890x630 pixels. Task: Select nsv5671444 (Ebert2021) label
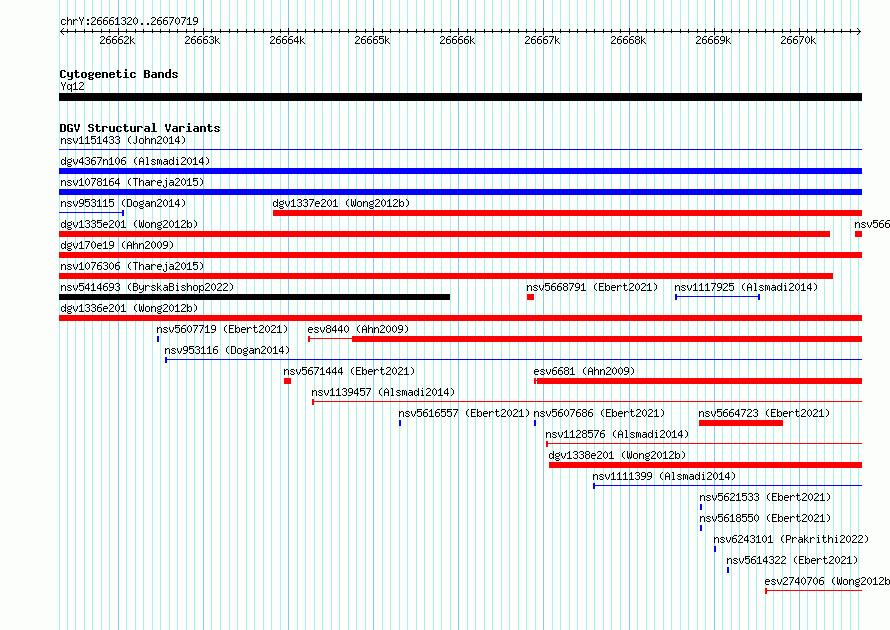(349, 371)
